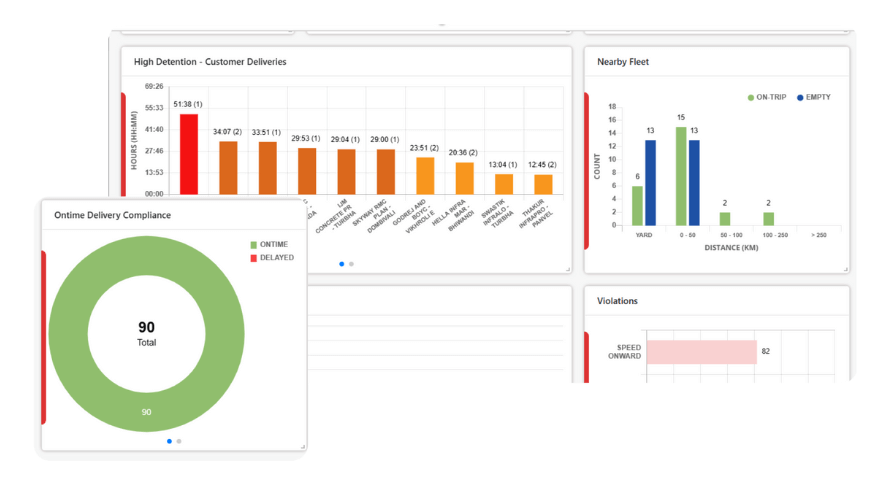The image size is (890, 485).
Task: Click resize handle of Ontime Delivery Compliance
Action: (x=303, y=447)
